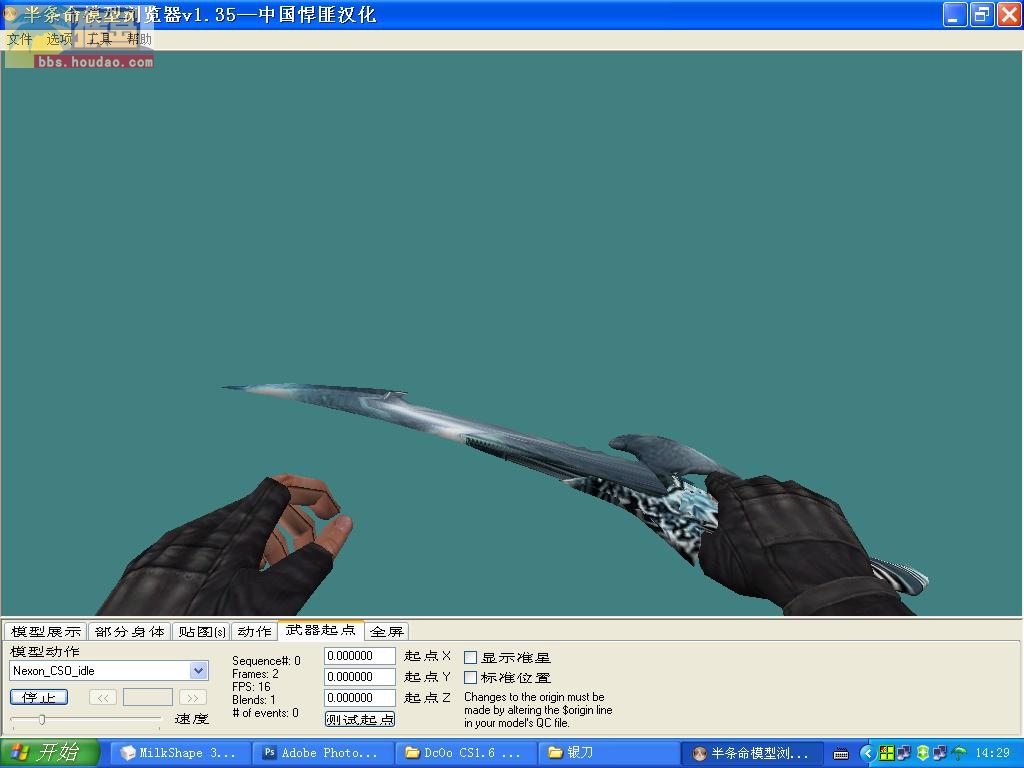The height and width of the screenshot is (768, 1024).
Task: Click the 'Sequence#: 0' text
Action: pyautogui.click(x=266, y=661)
